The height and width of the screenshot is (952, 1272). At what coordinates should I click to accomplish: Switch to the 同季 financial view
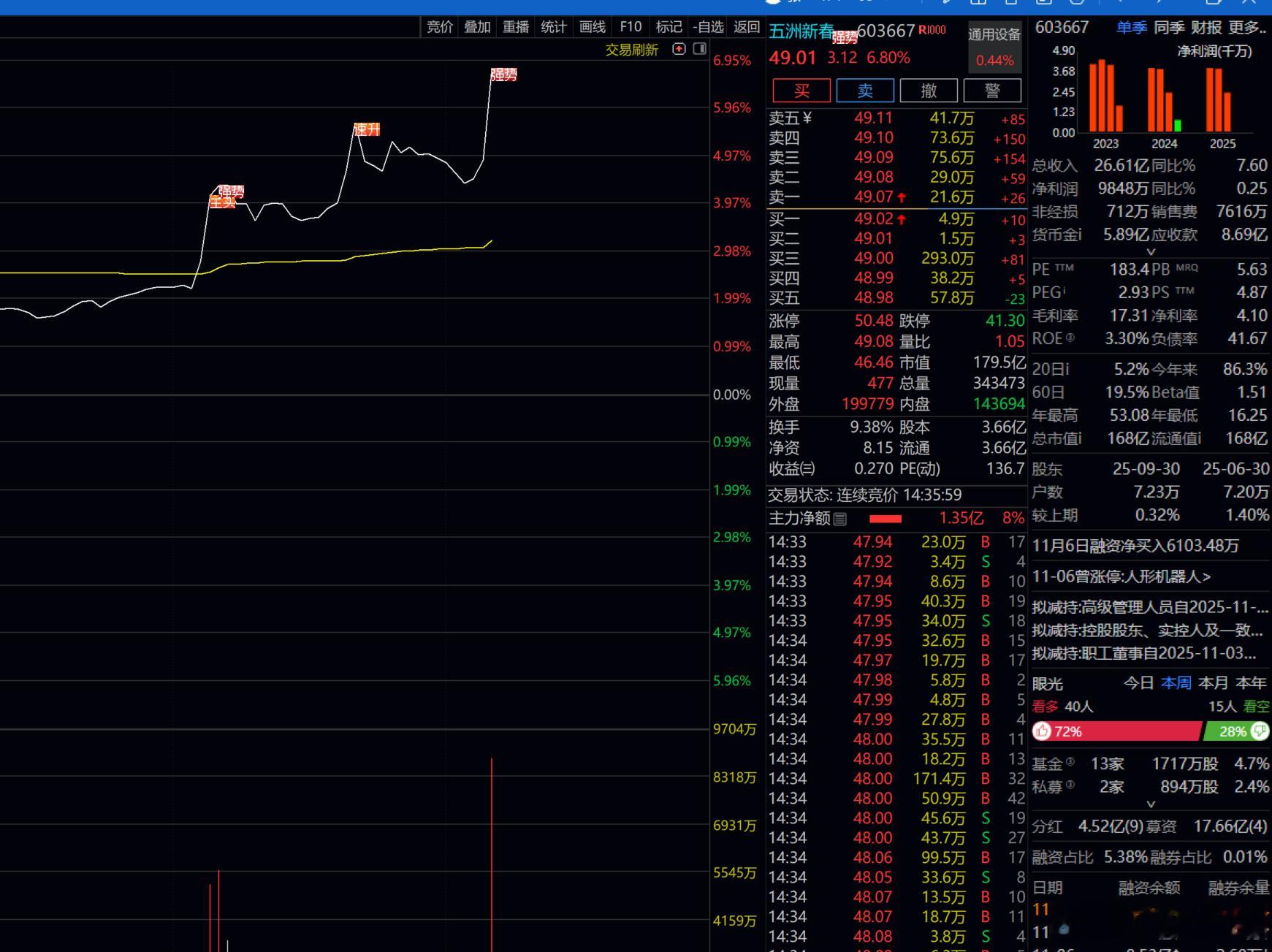[x=1169, y=27]
